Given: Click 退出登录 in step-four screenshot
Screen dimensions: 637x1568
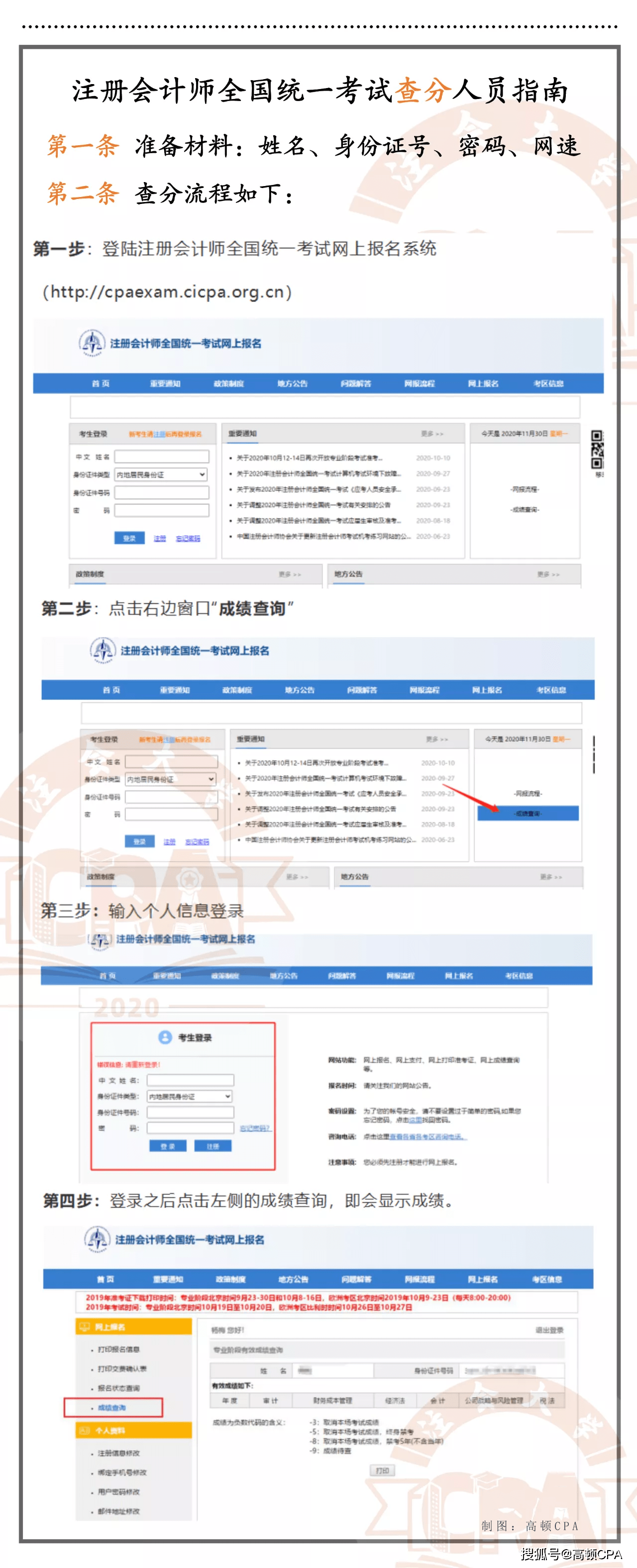Looking at the screenshot, I should pyautogui.click(x=549, y=1330).
